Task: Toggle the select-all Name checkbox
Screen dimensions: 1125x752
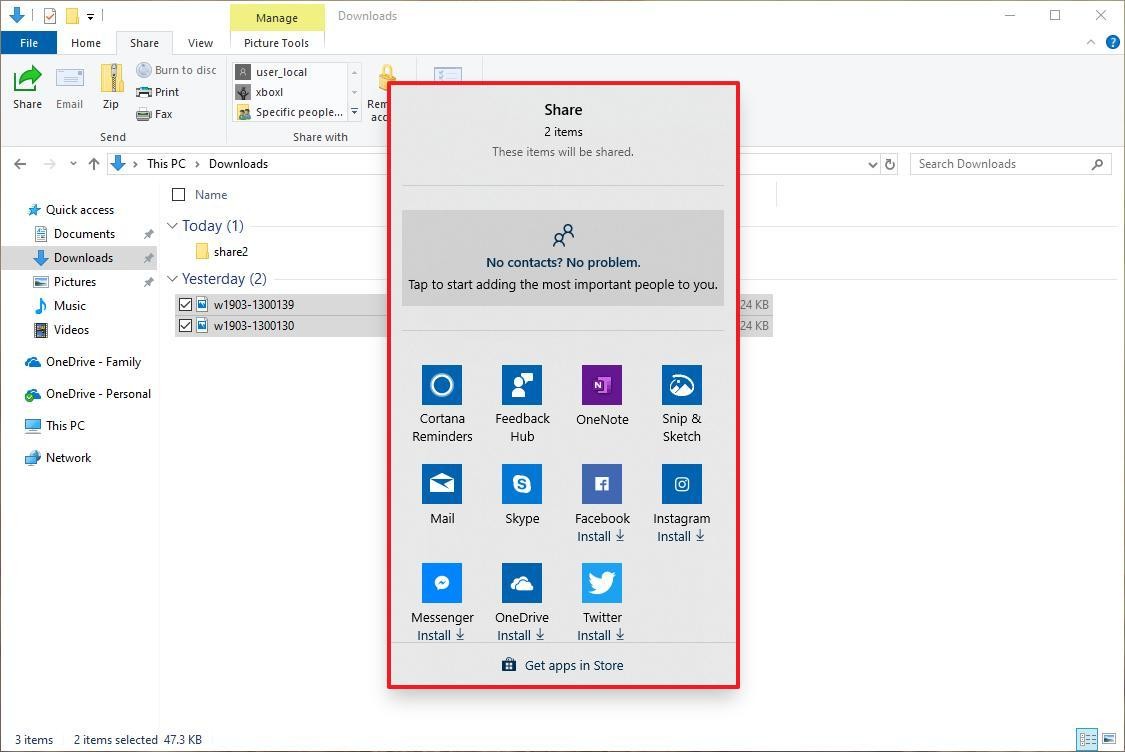Action: click(179, 194)
